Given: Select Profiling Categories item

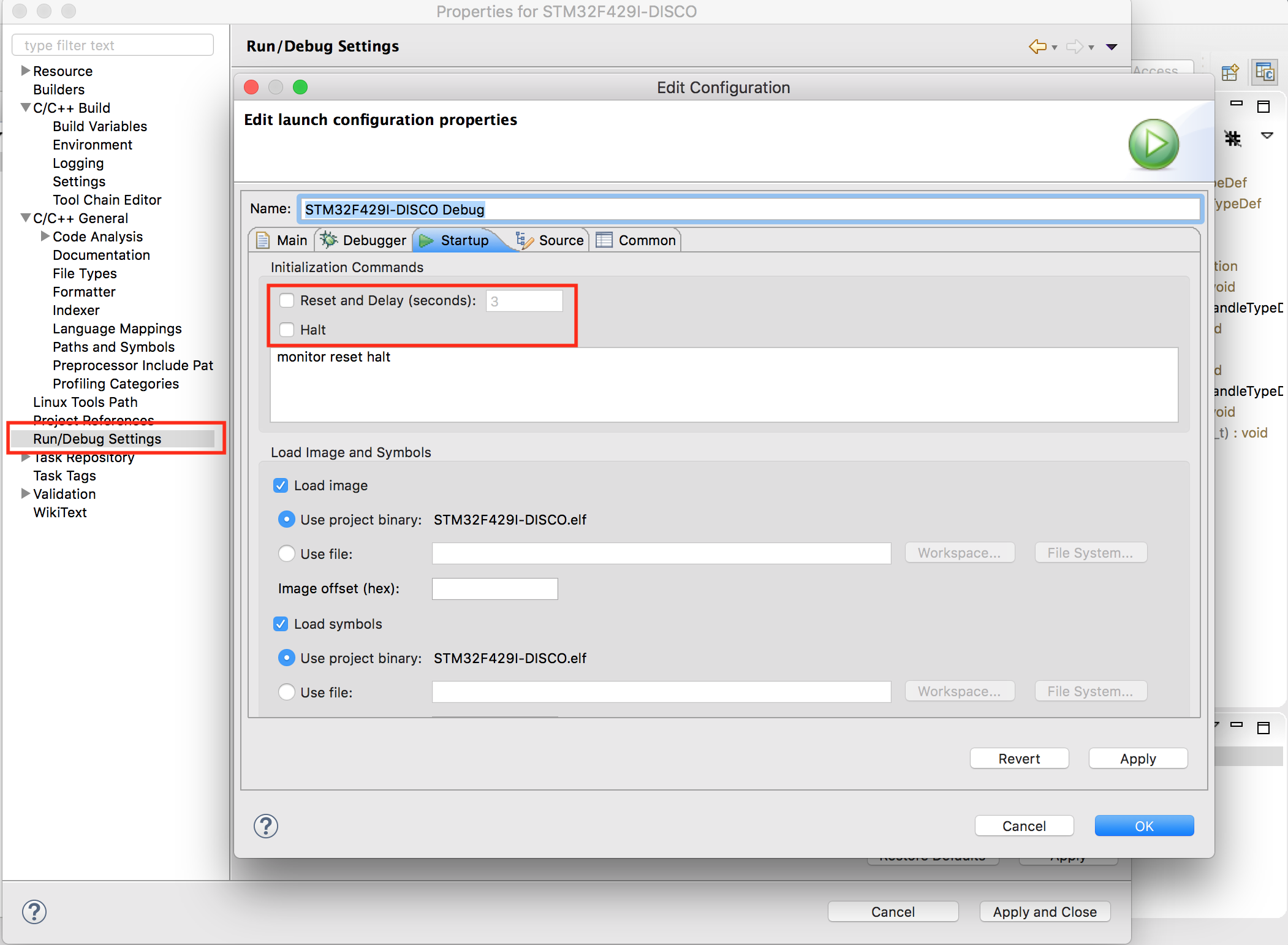Looking at the screenshot, I should (116, 384).
